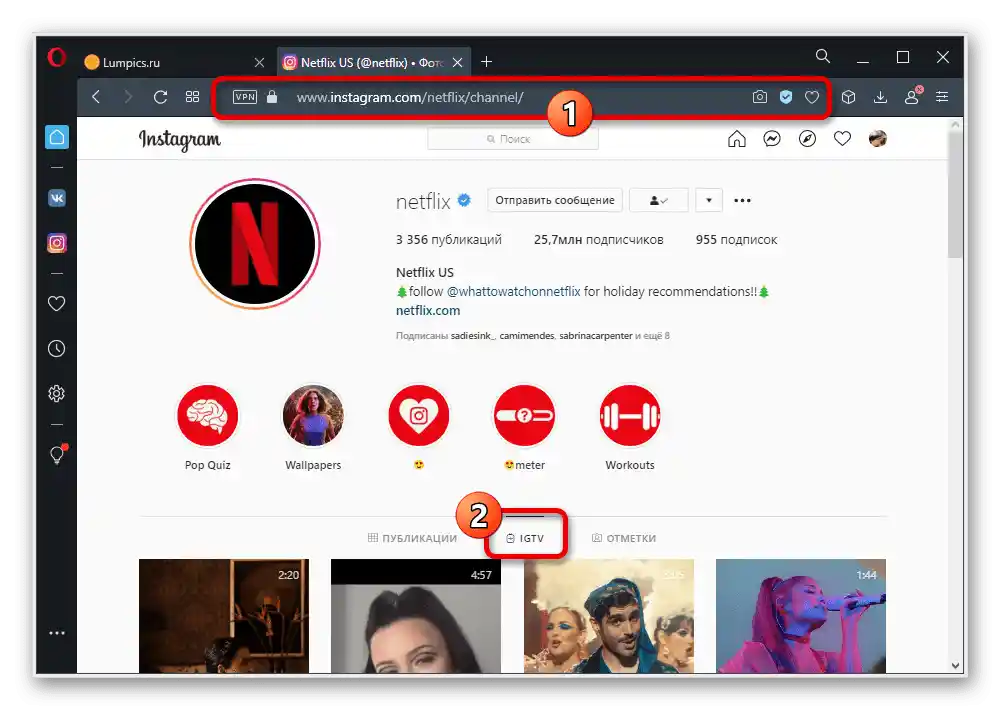
Task: Open the netflix.com link in the bio
Action: 427,310
